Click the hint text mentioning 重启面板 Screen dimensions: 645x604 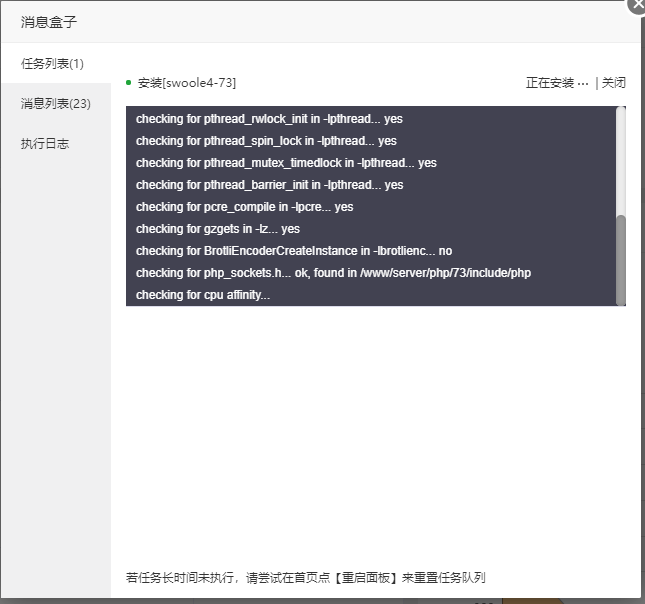pos(305,578)
